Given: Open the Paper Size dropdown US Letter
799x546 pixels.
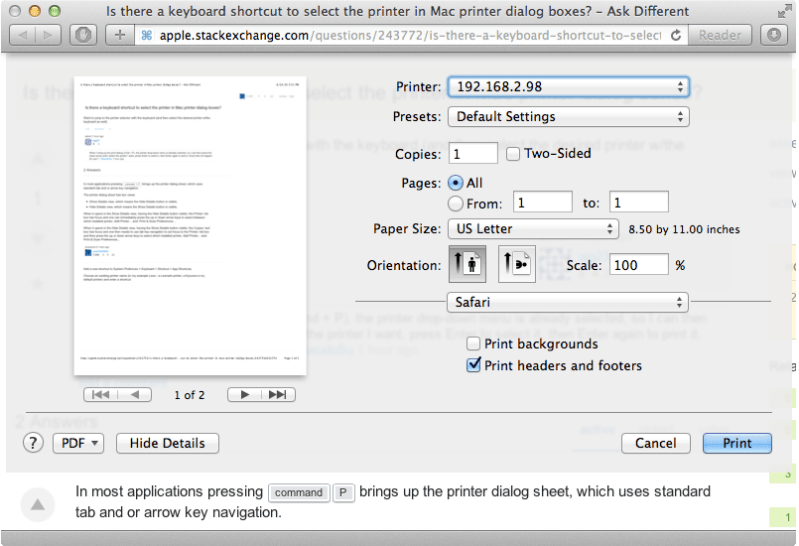Looking at the screenshot, I should 533,229.
